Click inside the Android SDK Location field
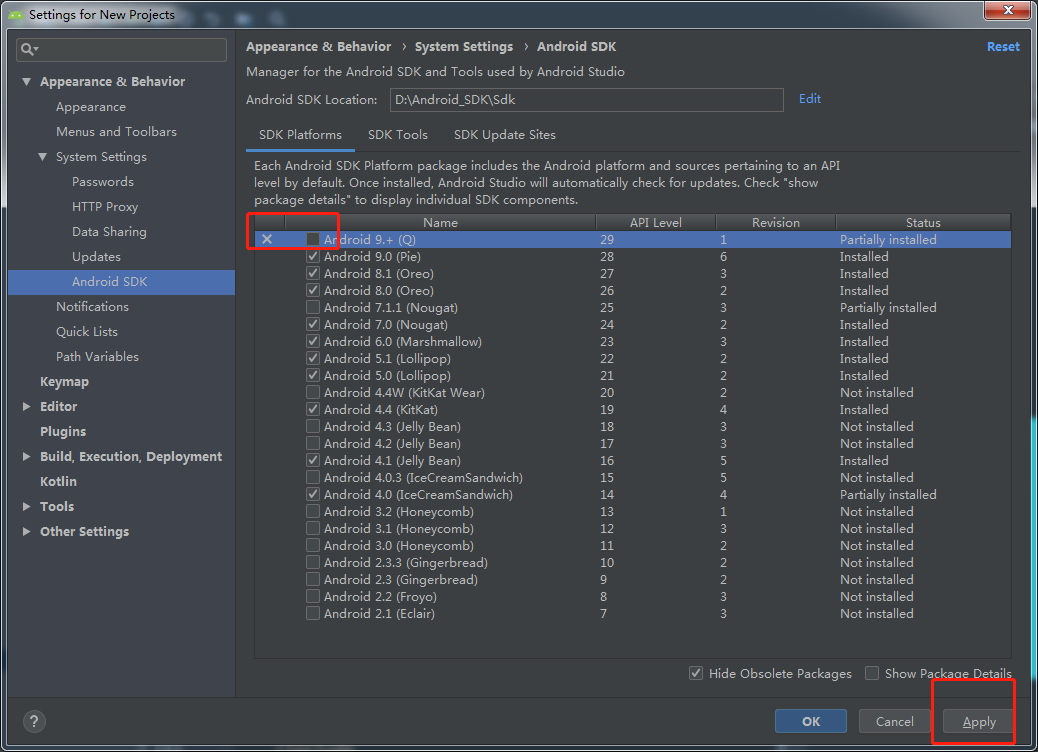Screen dimensions: 1038x752 [x=586, y=100]
